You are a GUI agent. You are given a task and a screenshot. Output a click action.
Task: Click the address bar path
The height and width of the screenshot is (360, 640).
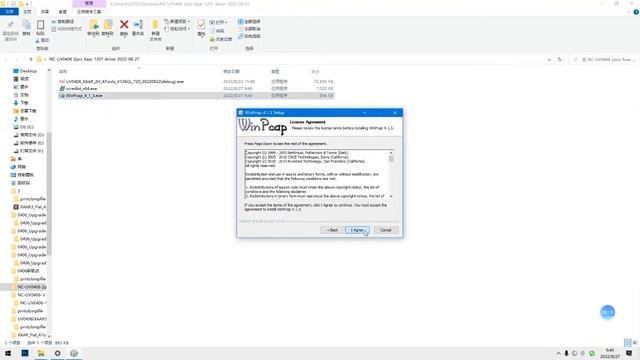94,59
